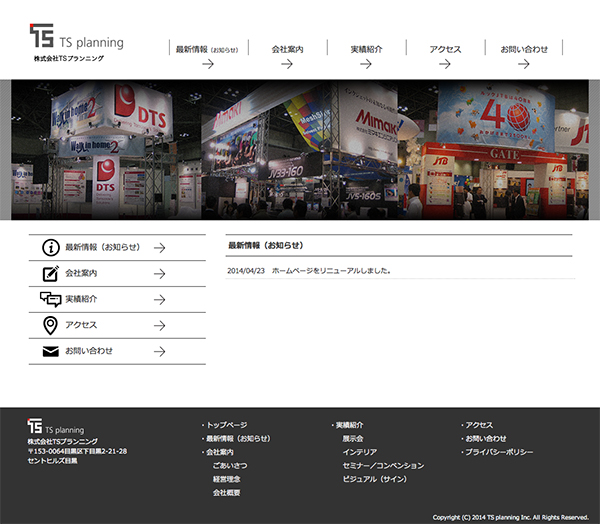Image resolution: width=600 pixels, height=524 pixels.
Task: Open sidebar link お問い合わせ
Action: click(x=89, y=351)
